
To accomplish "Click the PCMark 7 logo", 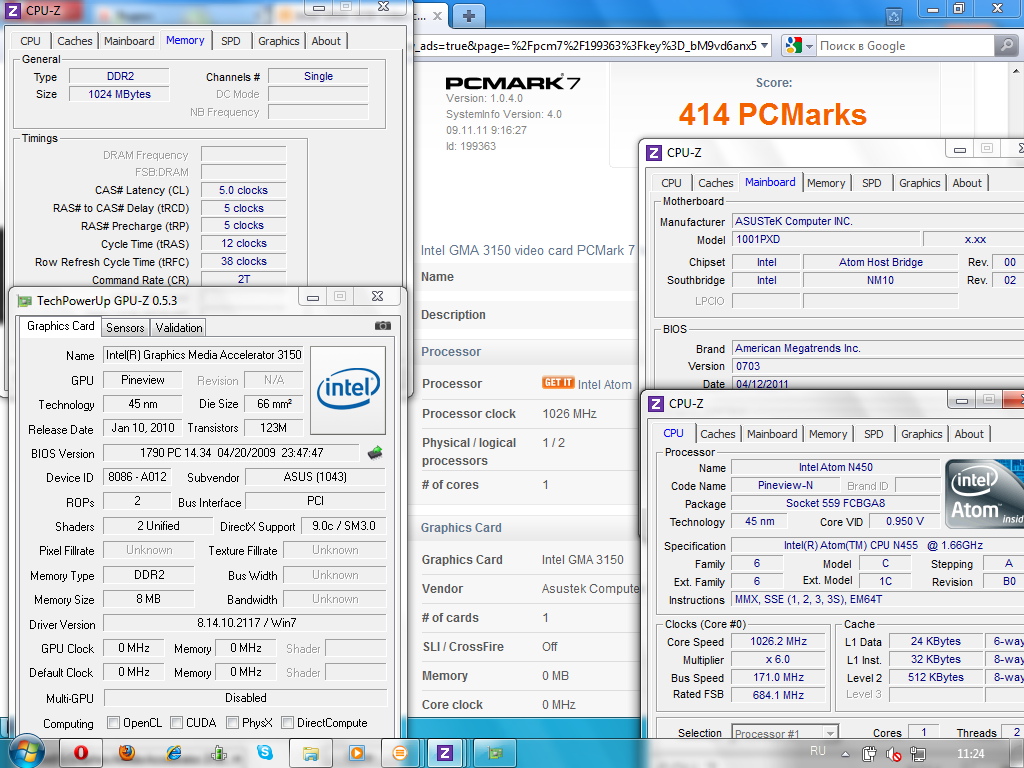I will pos(513,82).
